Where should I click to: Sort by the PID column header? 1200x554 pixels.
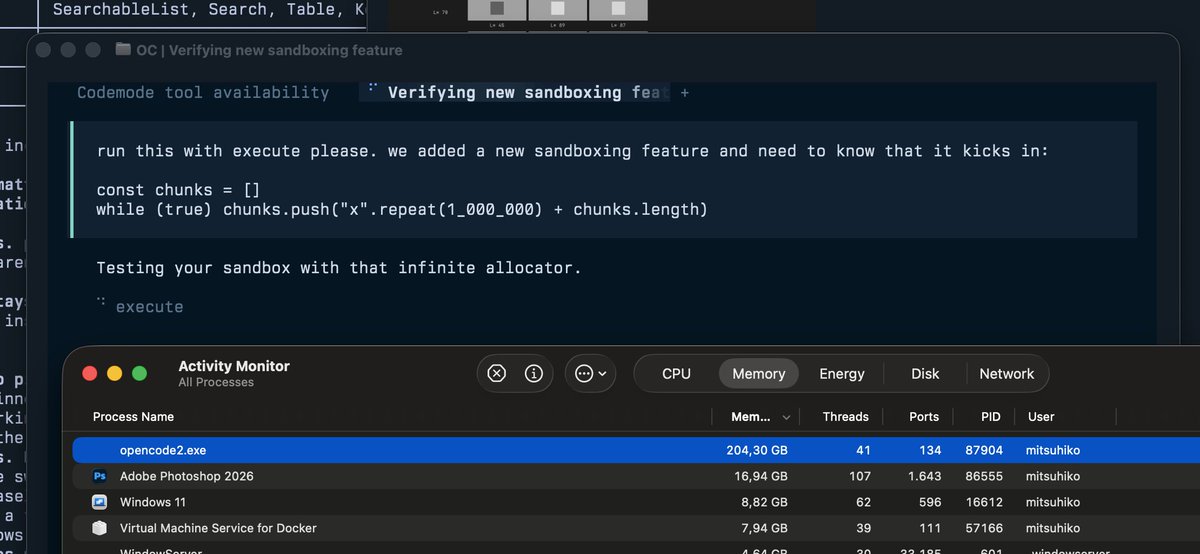click(x=963, y=417)
